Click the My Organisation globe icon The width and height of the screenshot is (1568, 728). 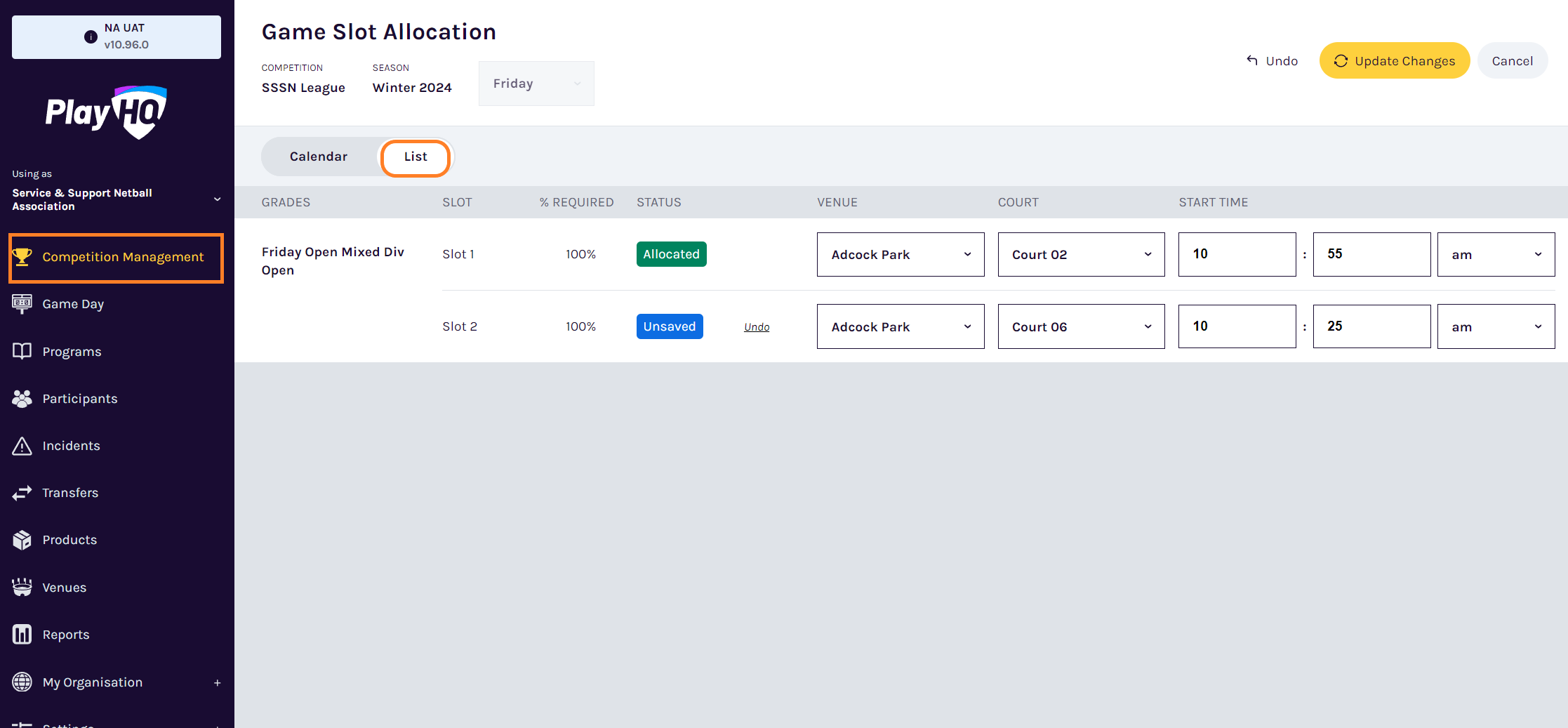pos(22,682)
